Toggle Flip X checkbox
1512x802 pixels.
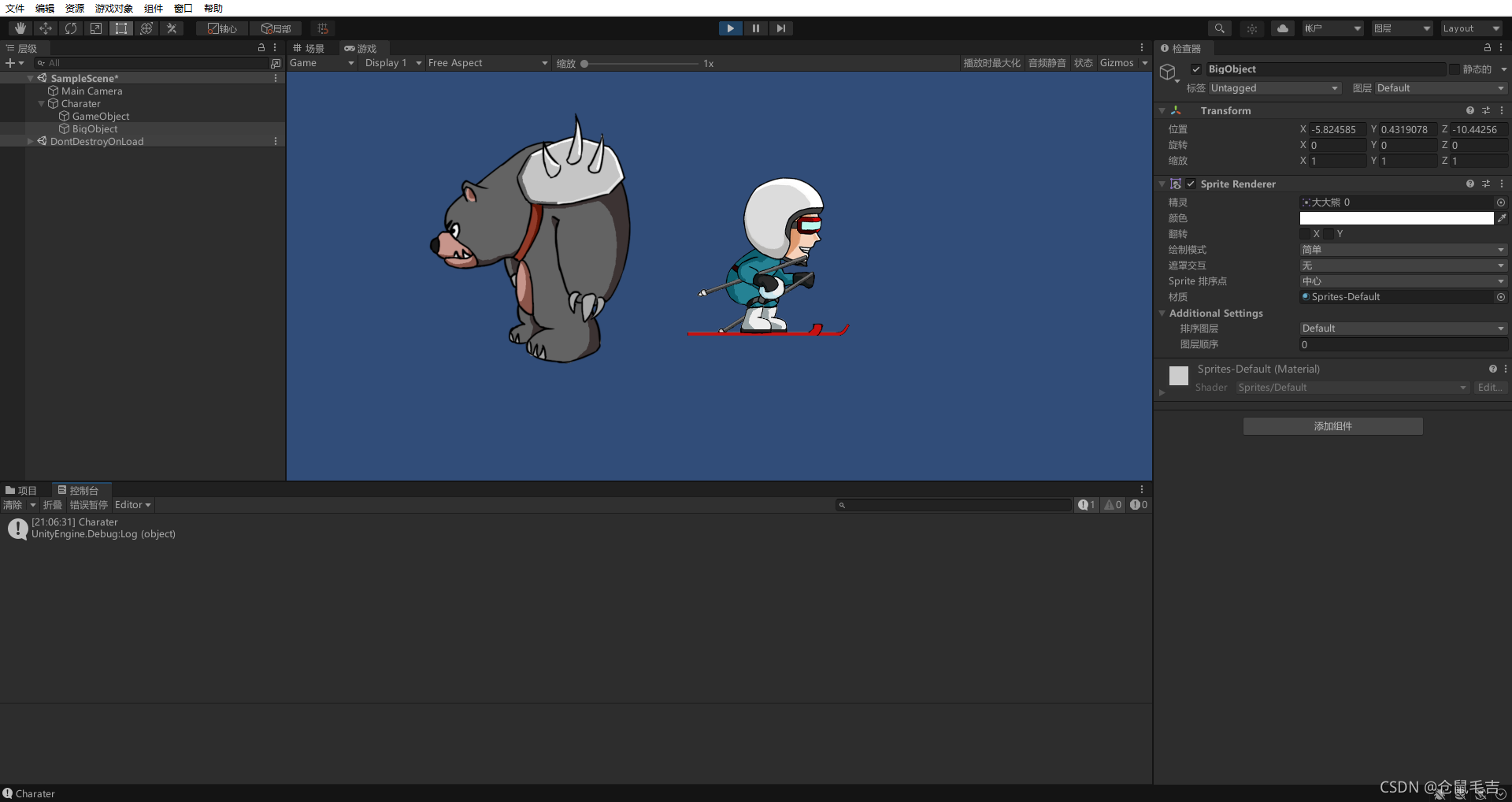click(1305, 234)
